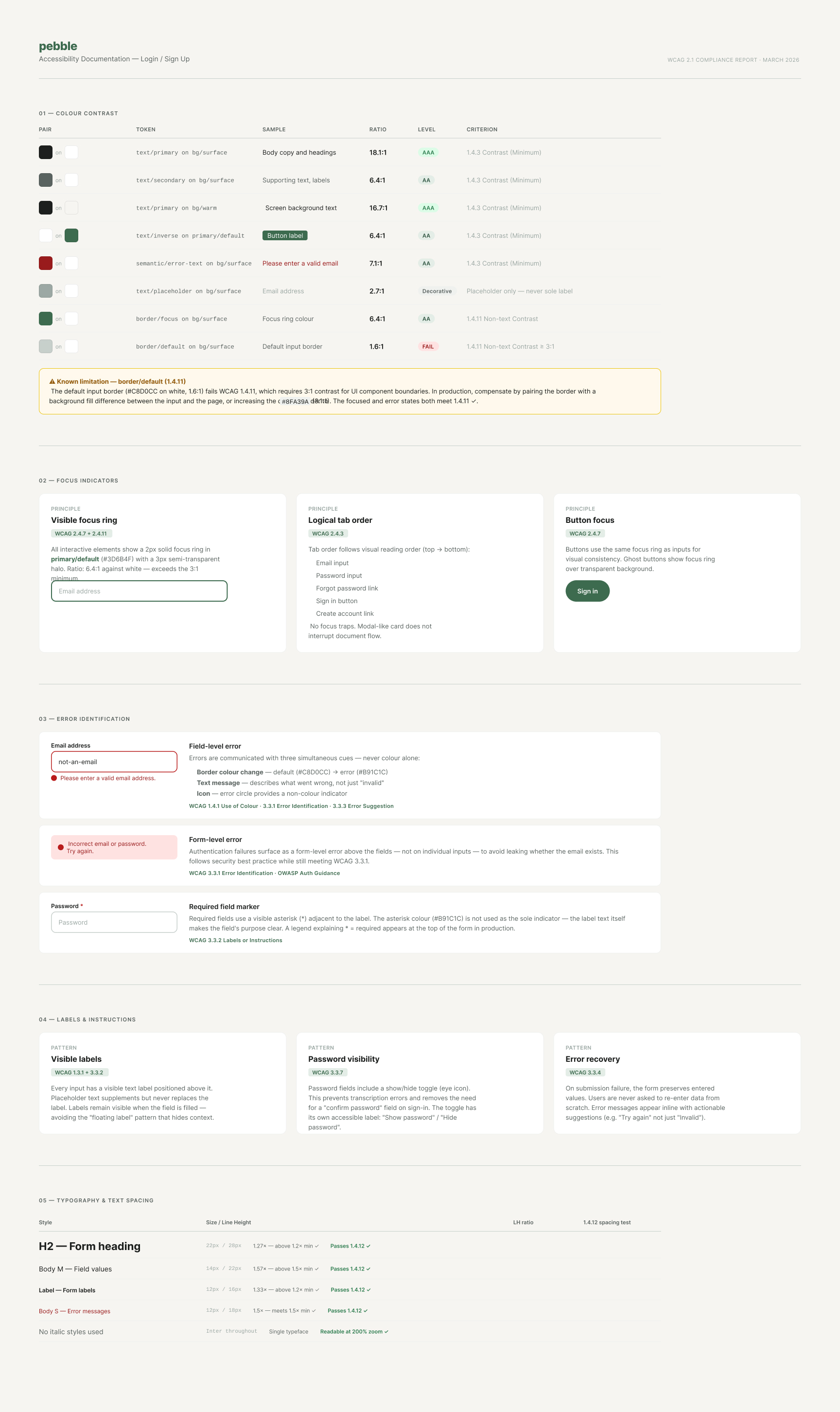Select the red semantic/error-text colour swatch

(x=45, y=263)
